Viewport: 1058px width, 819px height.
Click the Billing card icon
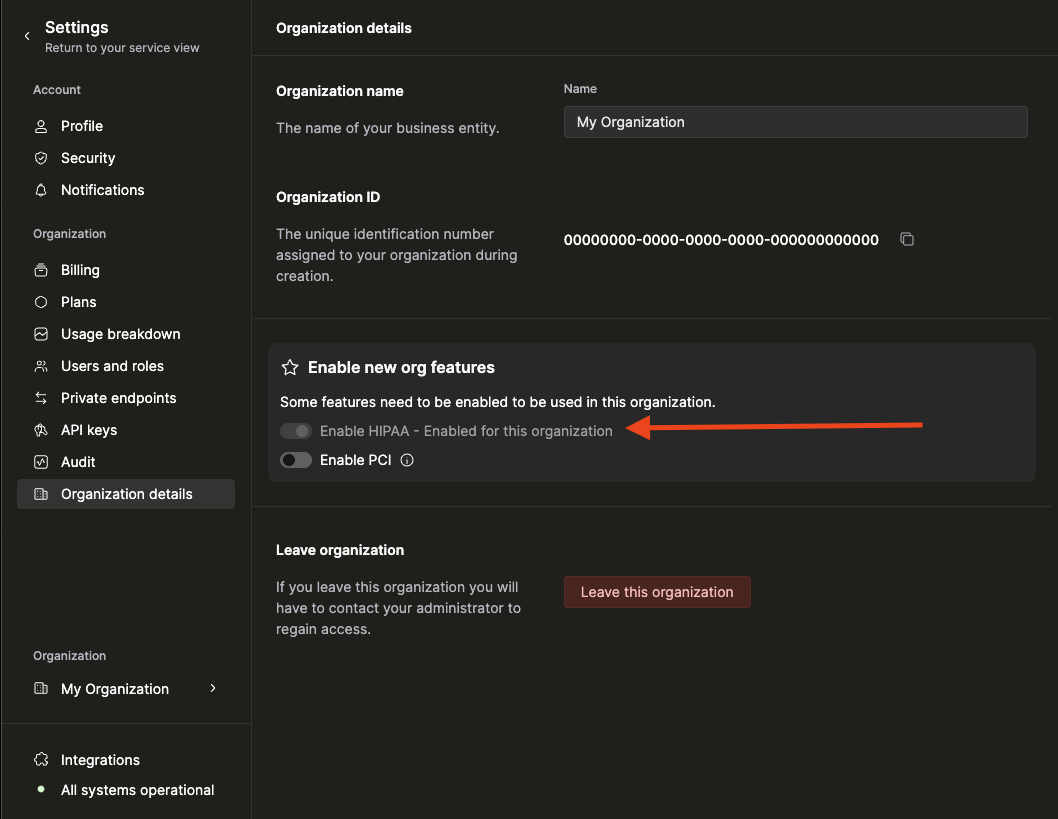point(41,270)
